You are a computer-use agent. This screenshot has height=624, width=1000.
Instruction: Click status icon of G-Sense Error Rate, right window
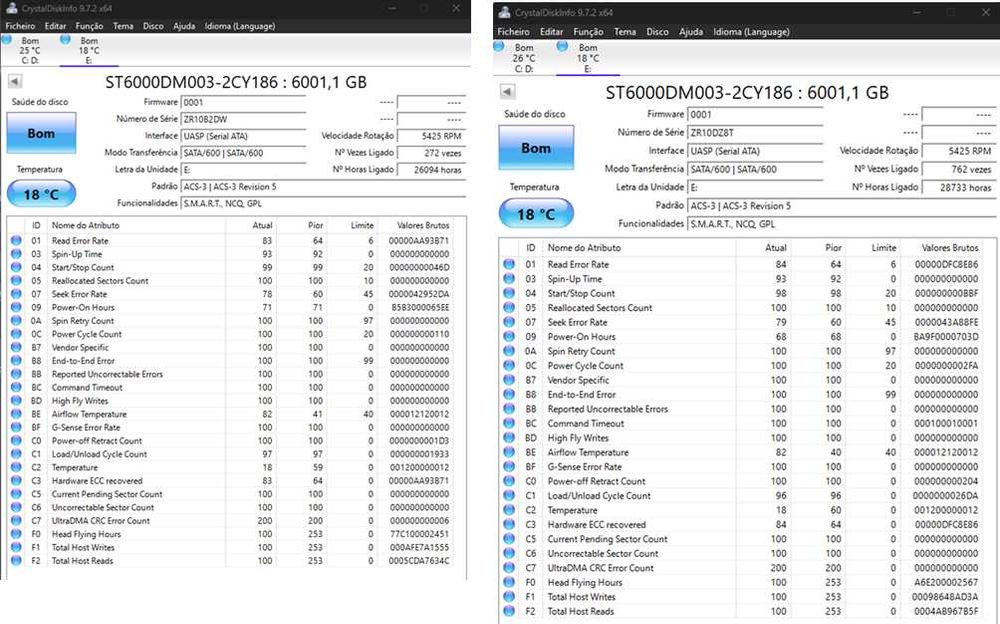coord(509,466)
